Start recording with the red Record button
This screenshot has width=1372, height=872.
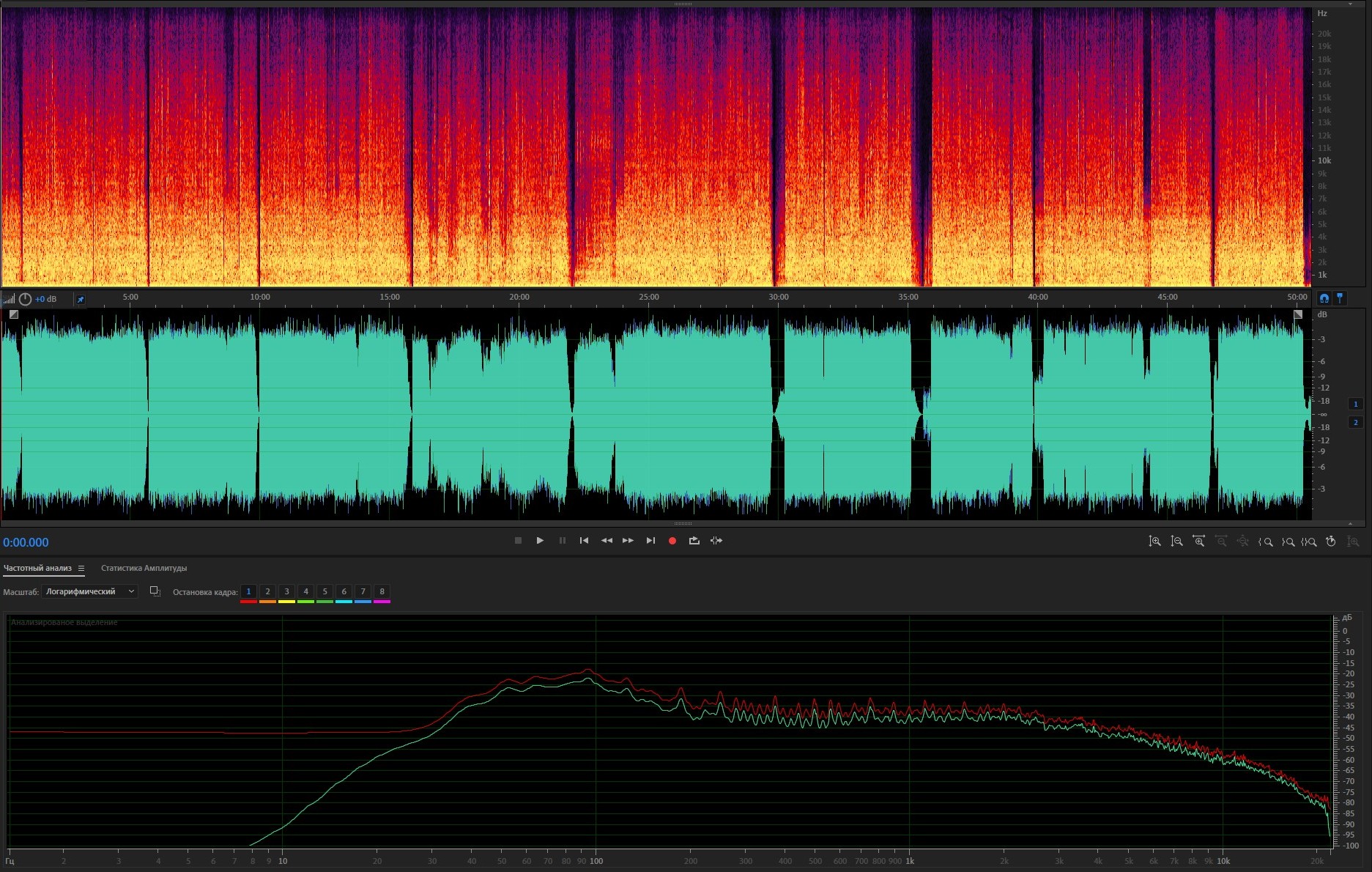[x=672, y=541]
